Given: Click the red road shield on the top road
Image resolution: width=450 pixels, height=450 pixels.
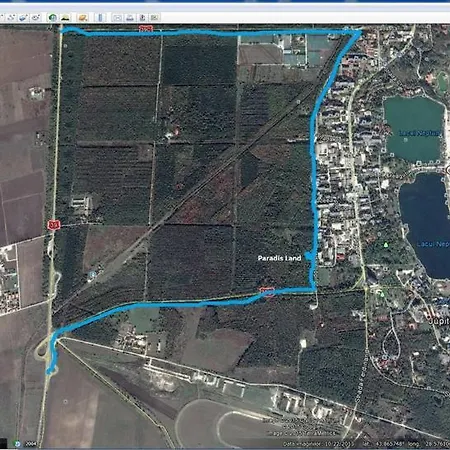Looking at the screenshot, I should tap(146, 29).
